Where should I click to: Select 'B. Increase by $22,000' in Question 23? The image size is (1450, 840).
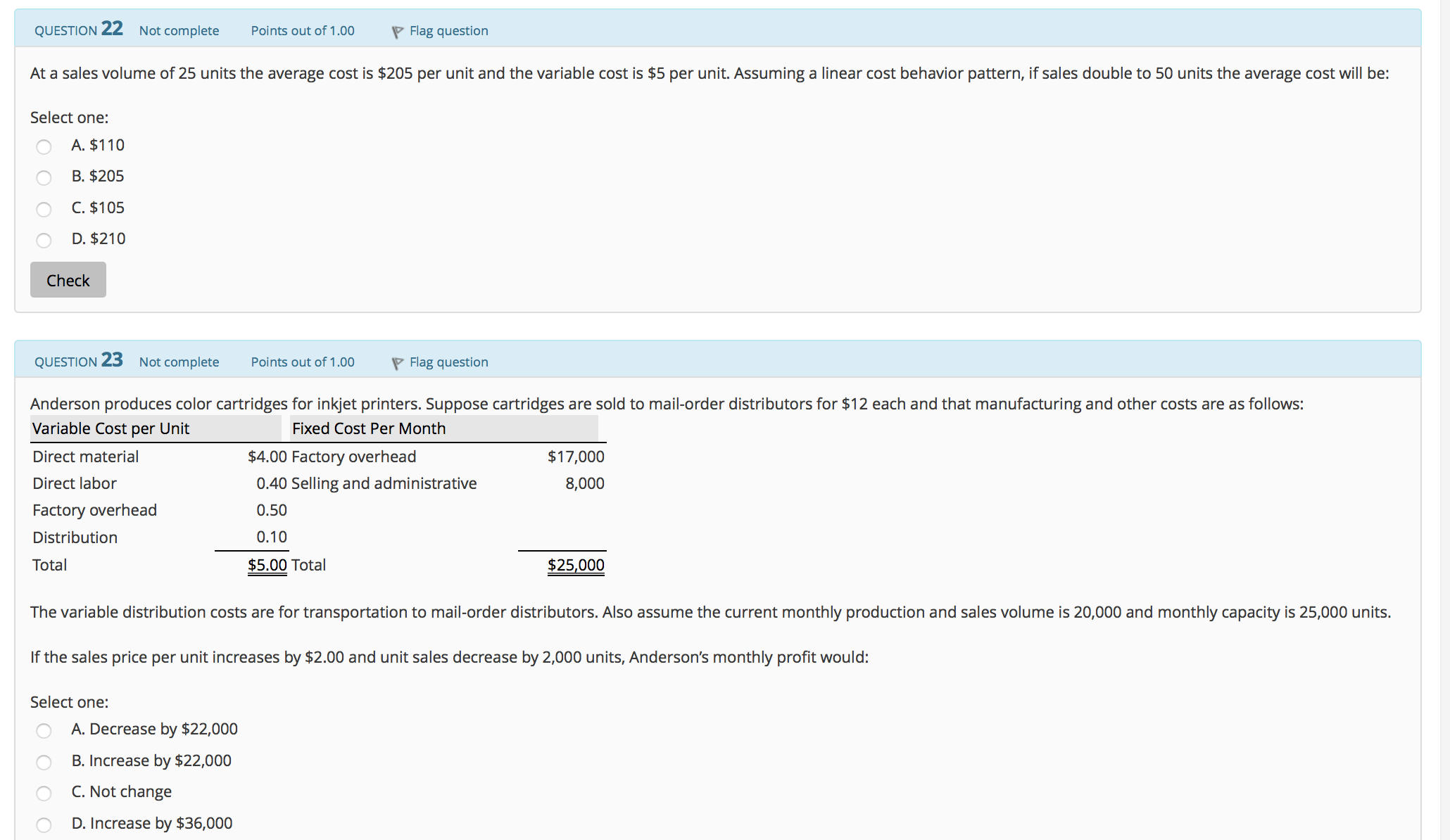(x=44, y=762)
